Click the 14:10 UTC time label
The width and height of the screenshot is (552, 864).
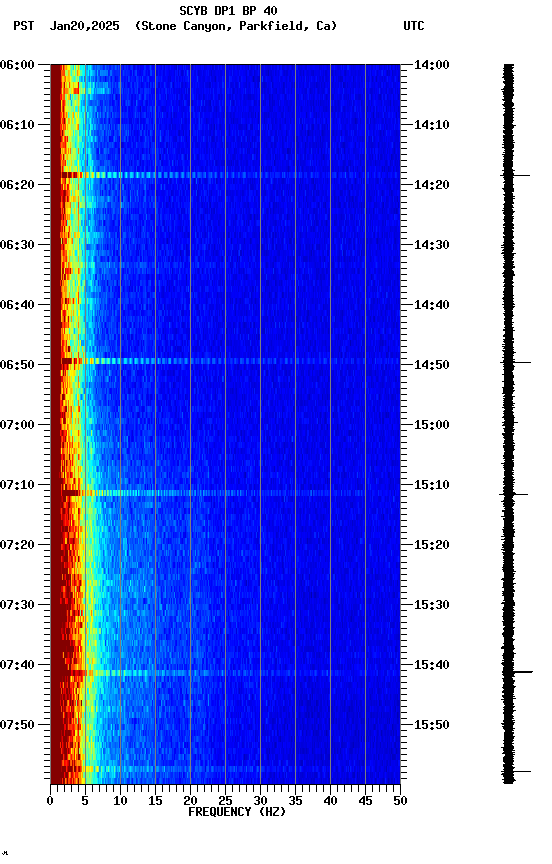click(x=432, y=125)
